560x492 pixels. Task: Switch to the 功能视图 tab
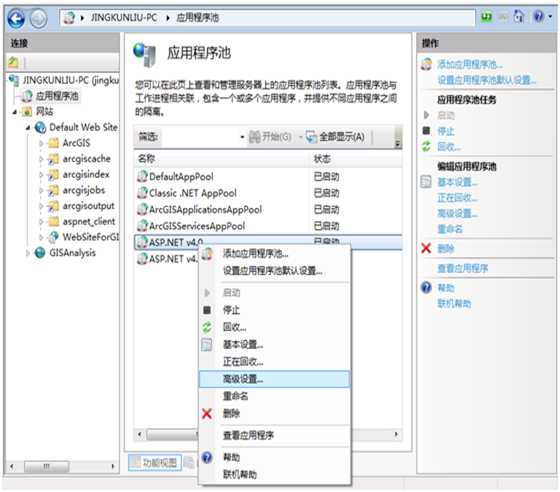click(x=155, y=463)
